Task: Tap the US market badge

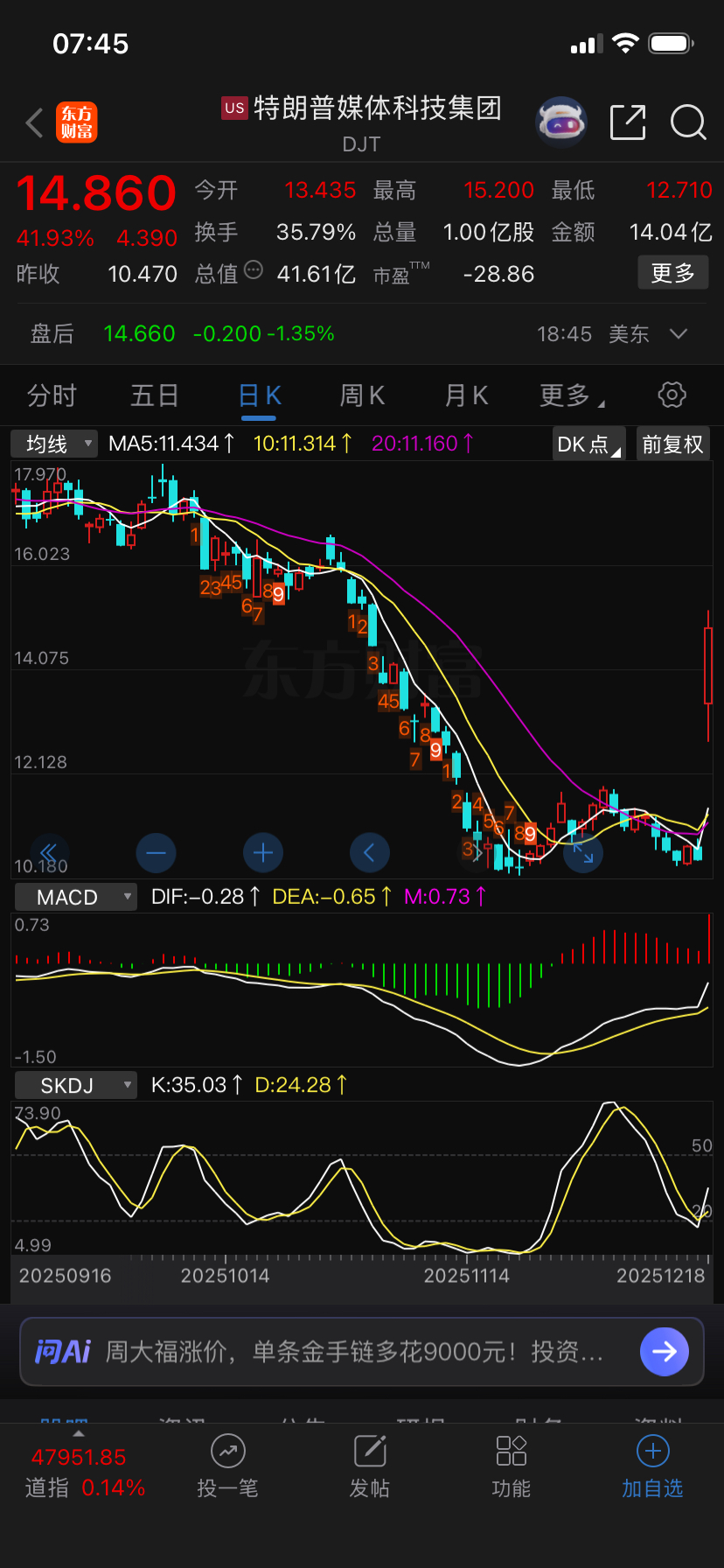Action: tap(234, 108)
